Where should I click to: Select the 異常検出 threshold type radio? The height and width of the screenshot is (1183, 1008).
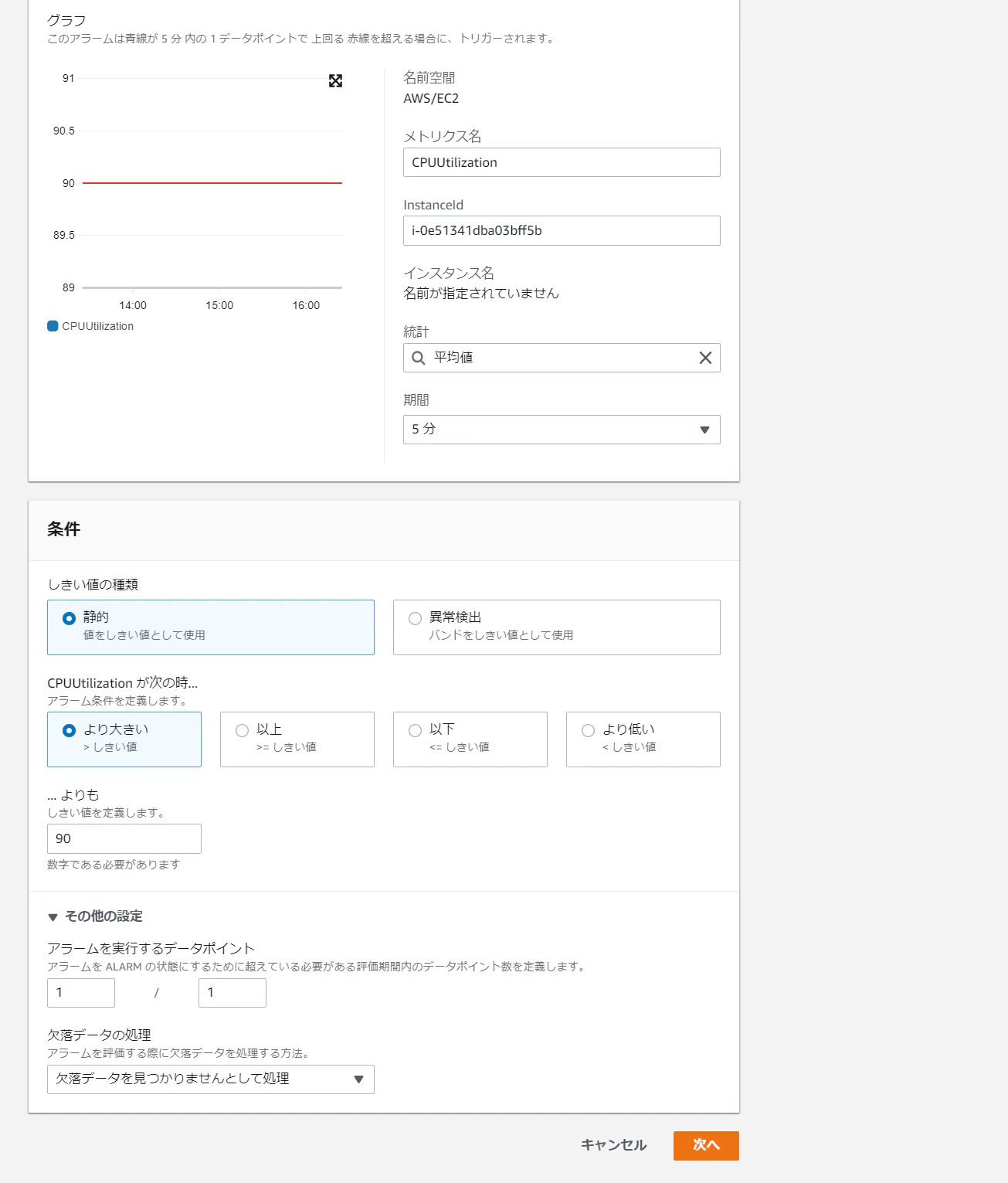(x=415, y=618)
